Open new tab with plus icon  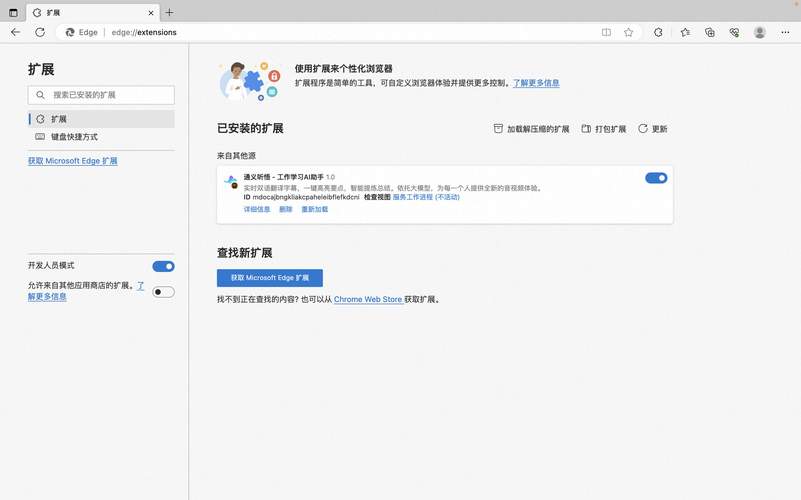tap(169, 12)
